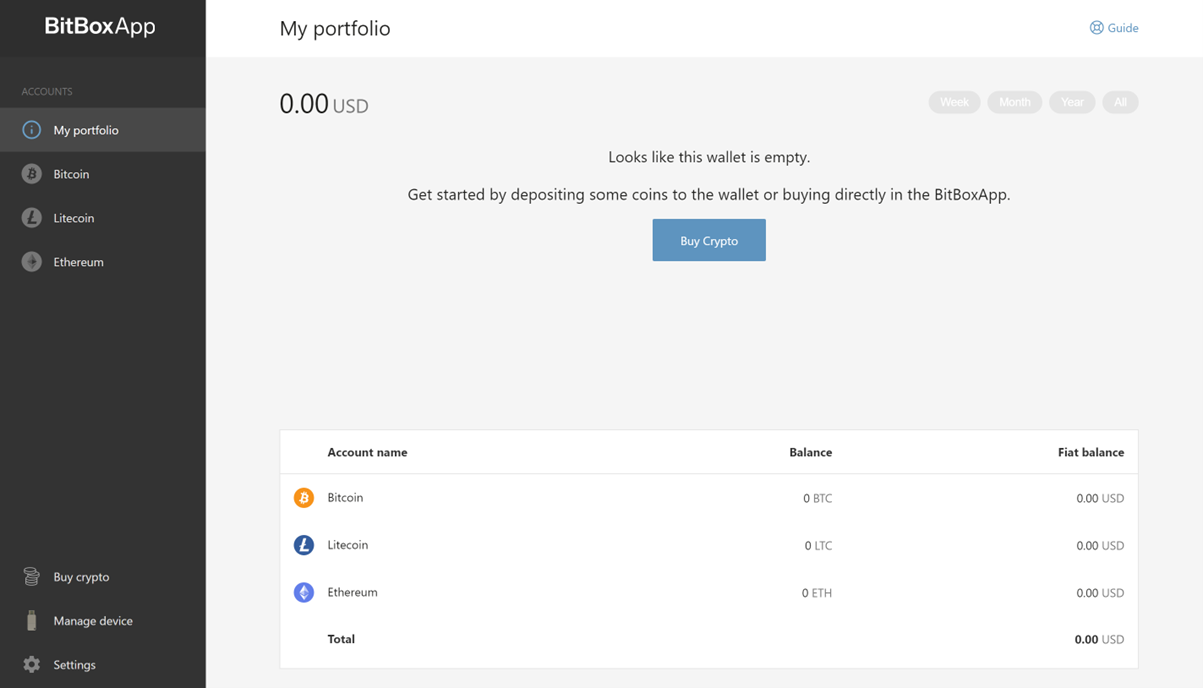This screenshot has height=688, width=1203.
Task: Click the Account name column header
Action: click(x=367, y=452)
